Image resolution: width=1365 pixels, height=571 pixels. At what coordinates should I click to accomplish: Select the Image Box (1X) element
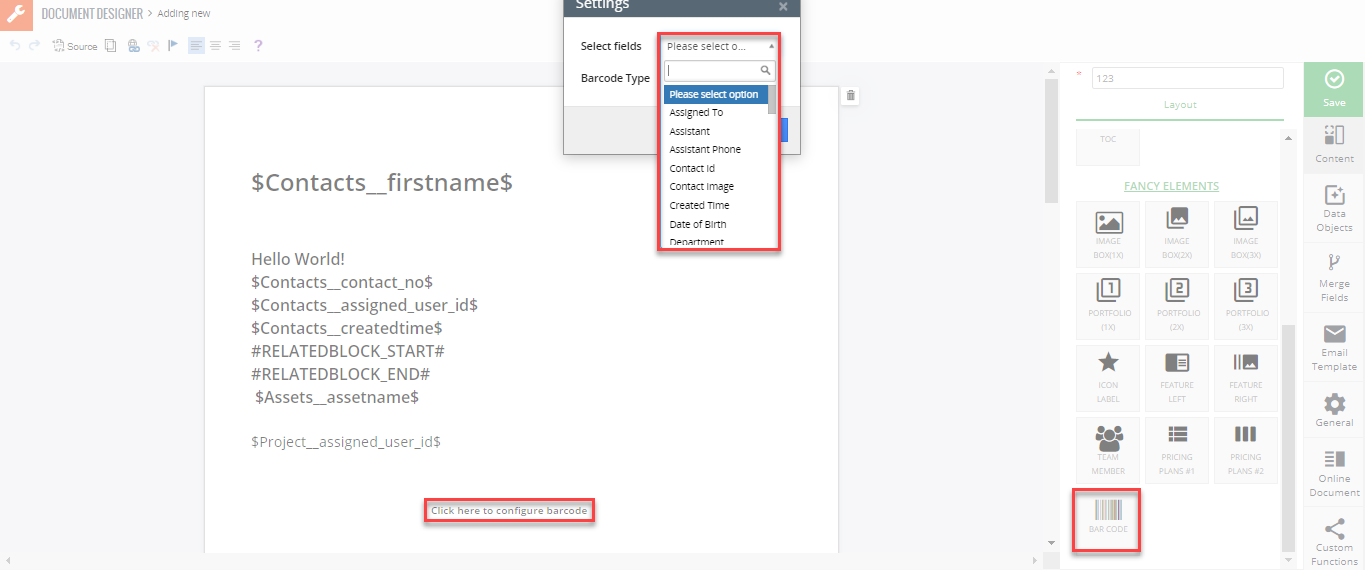point(1108,234)
